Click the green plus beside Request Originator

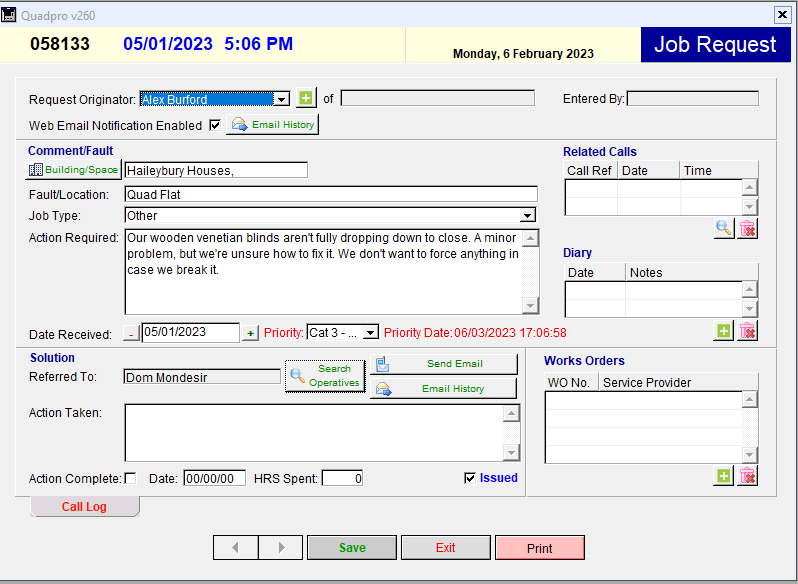[x=306, y=98]
